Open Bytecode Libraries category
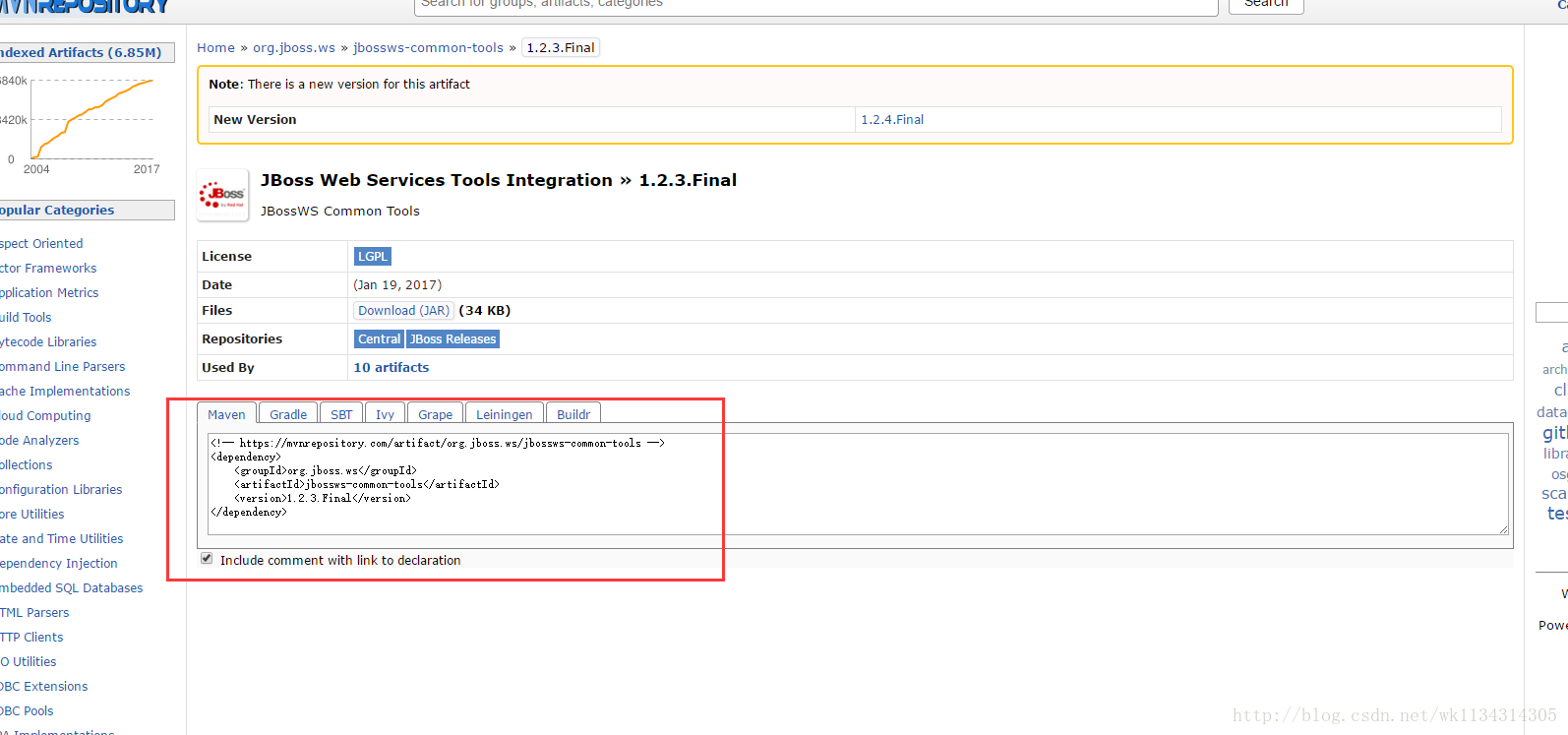Viewport: 1568px width, 735px height. coord(48,341)
